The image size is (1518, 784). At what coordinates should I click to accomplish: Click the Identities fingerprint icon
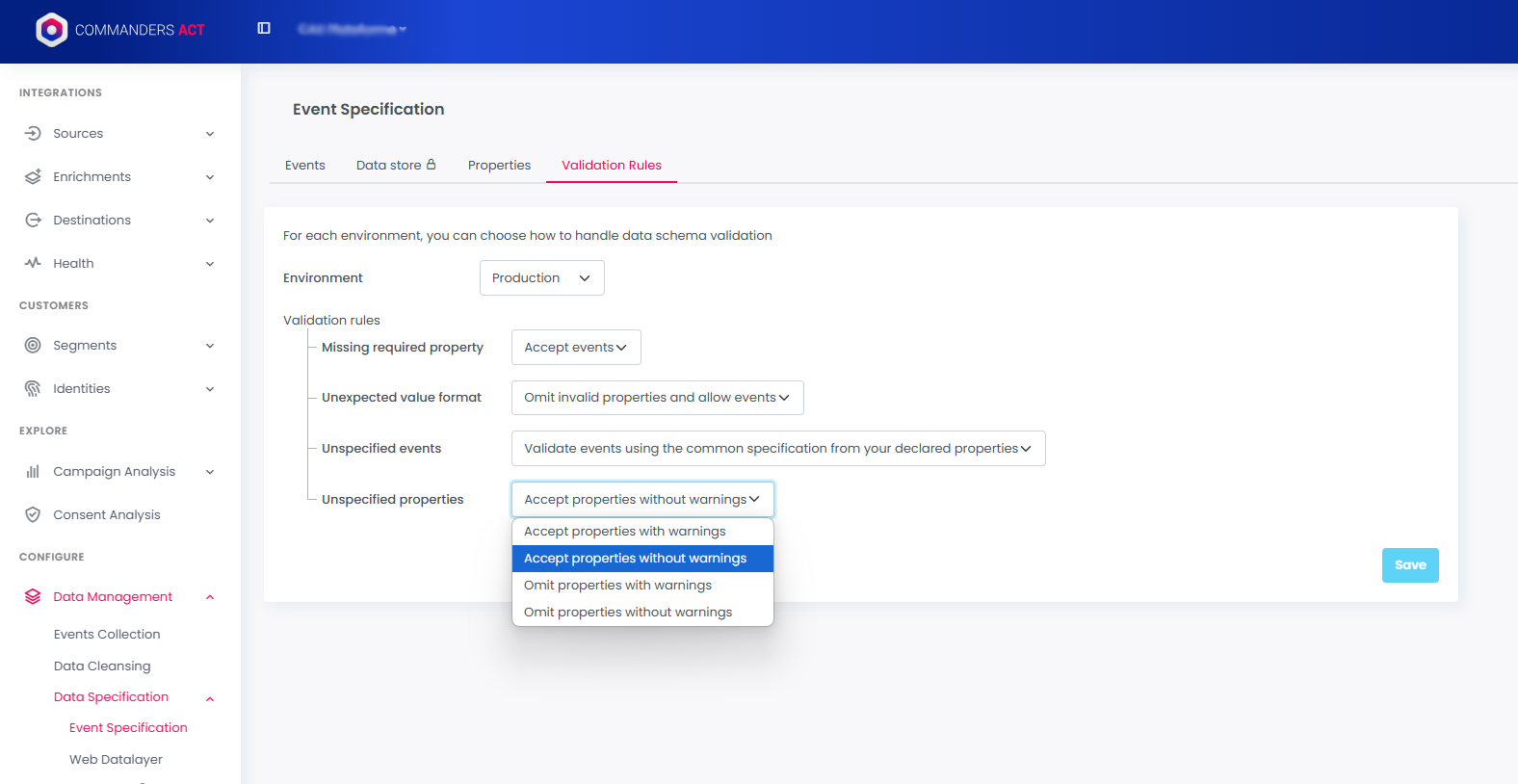point(33,389)
